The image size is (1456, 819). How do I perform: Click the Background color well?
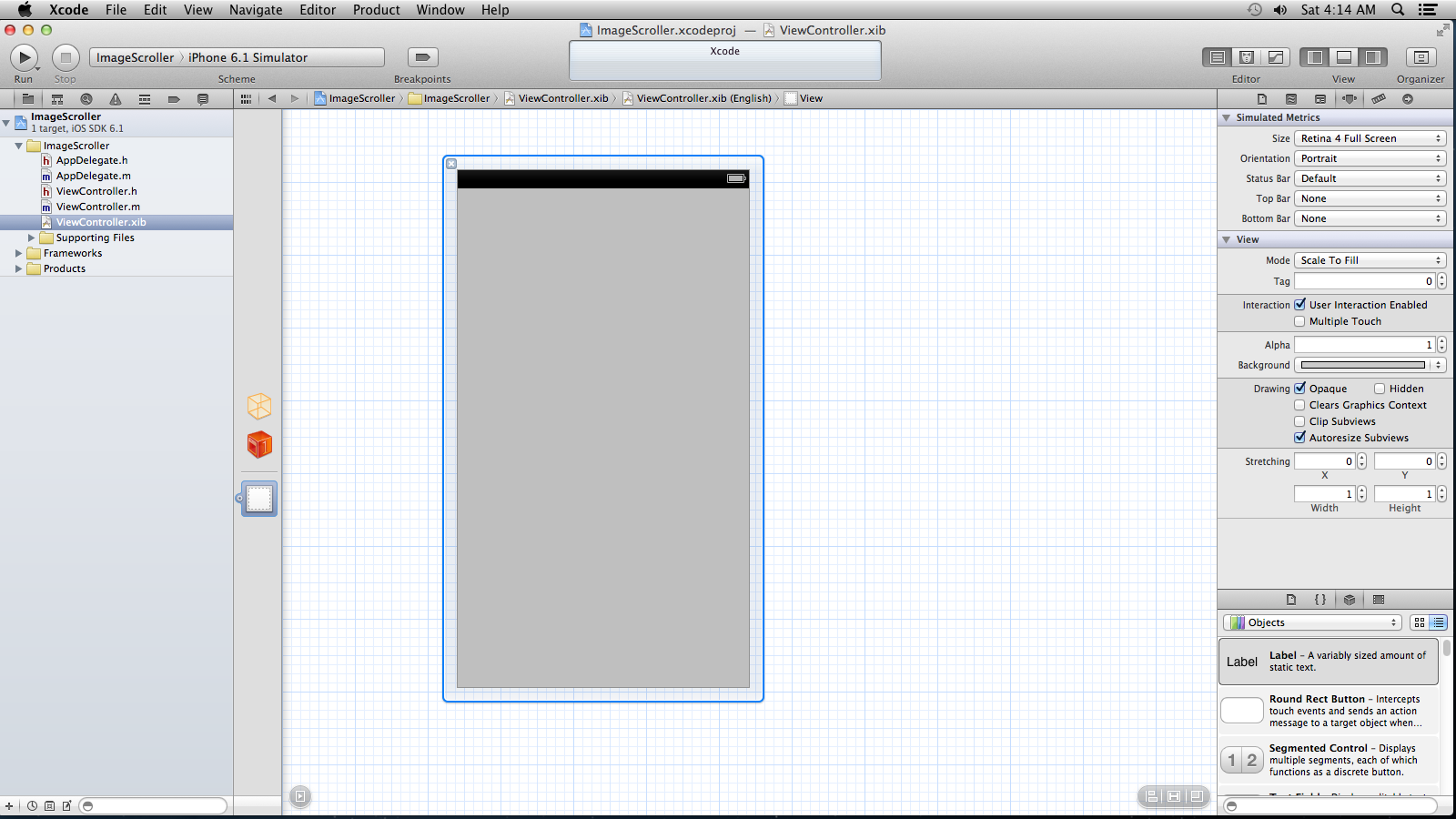[1362, 365]
